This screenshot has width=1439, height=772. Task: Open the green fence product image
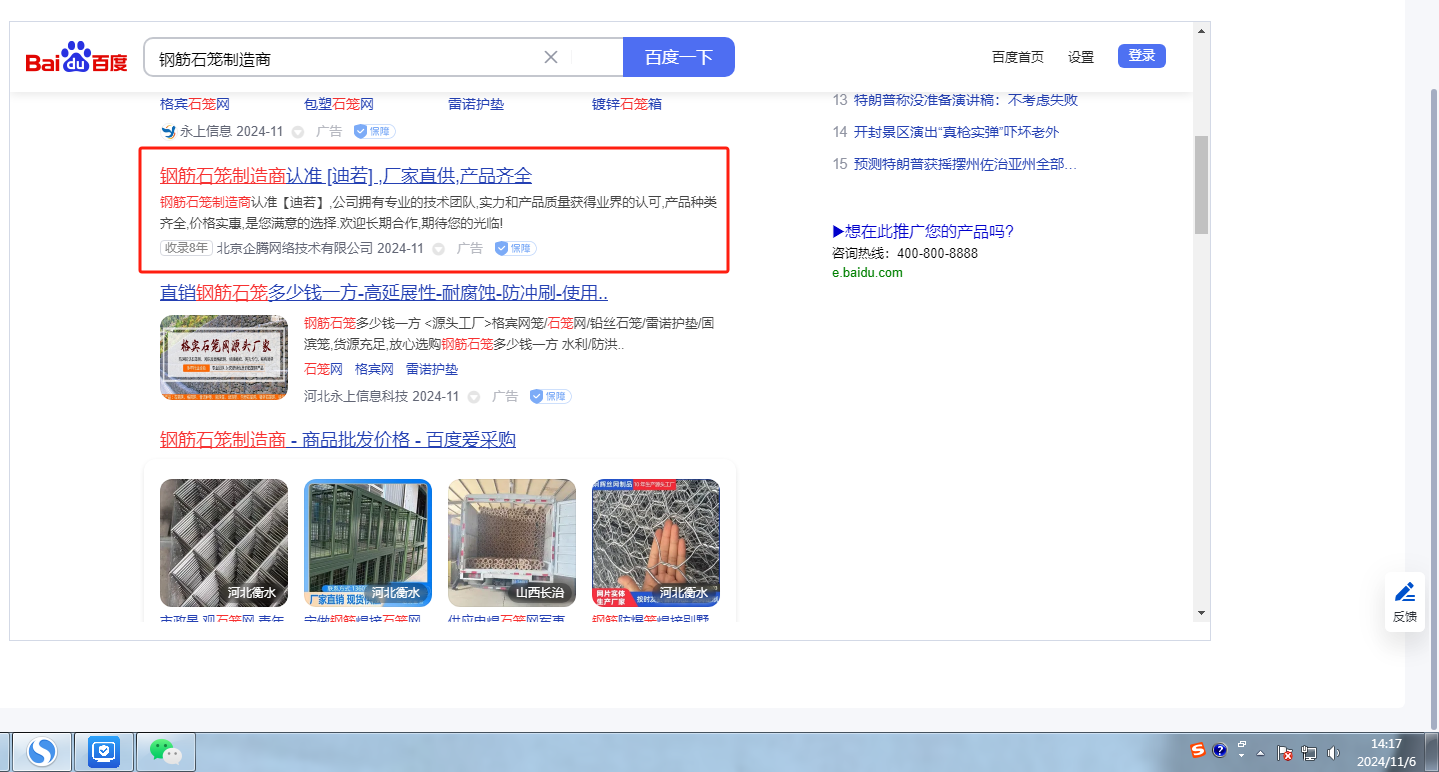point(368,543)
